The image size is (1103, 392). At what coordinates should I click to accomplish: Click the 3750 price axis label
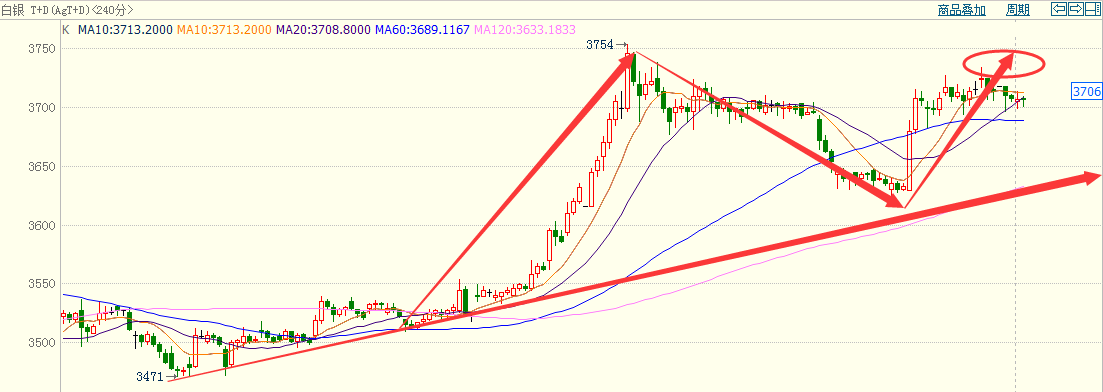coord(41,49)
